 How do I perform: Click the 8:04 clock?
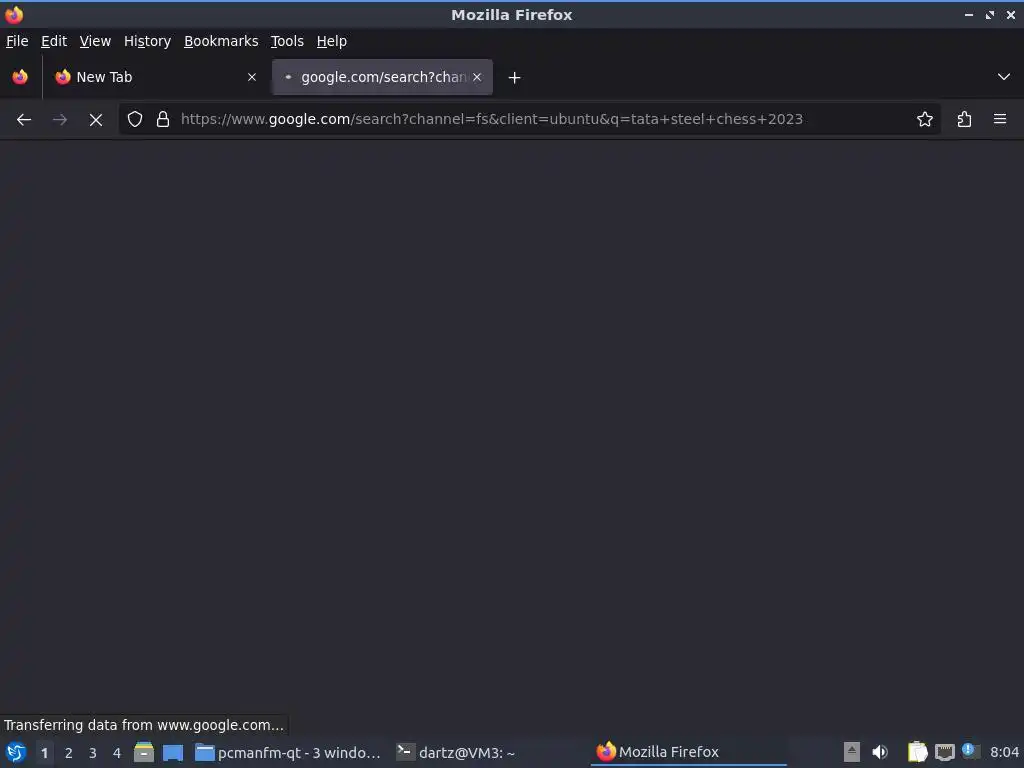click(x=1004, y=753)
